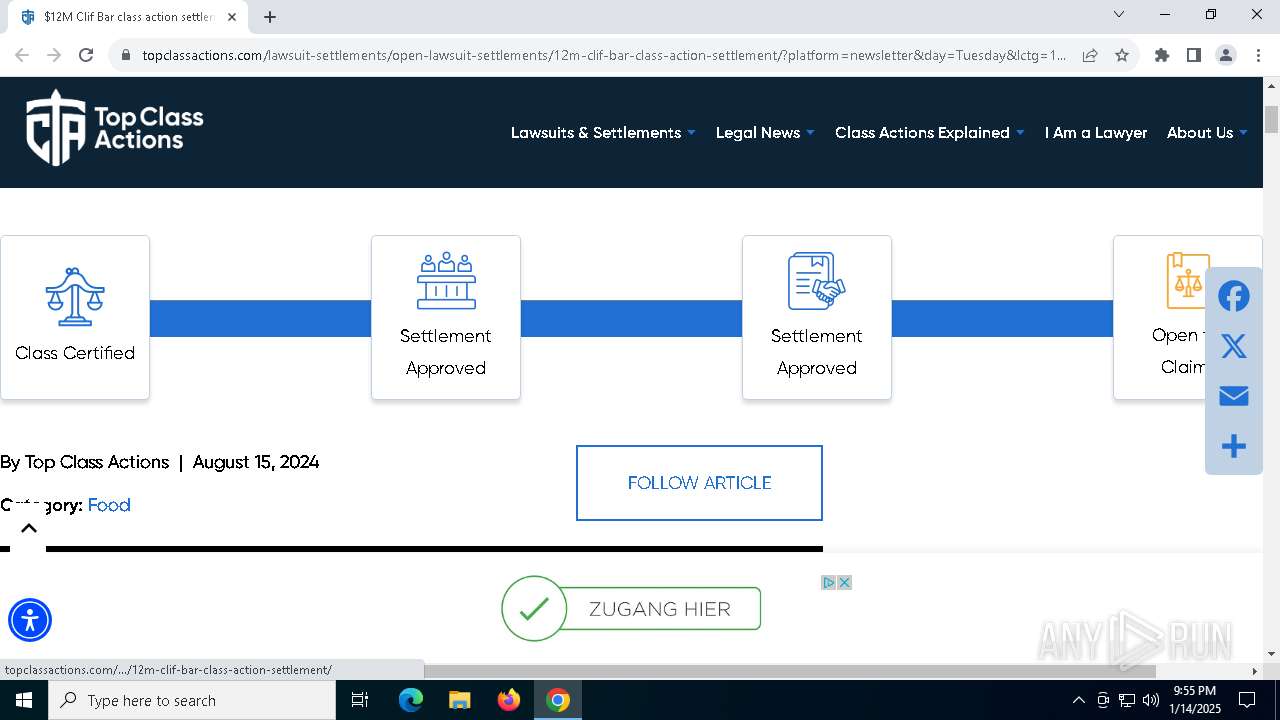Click the author name Top Class Actions
The height and width of the screenshot is (720, 1280).
(x=97, y=462)
